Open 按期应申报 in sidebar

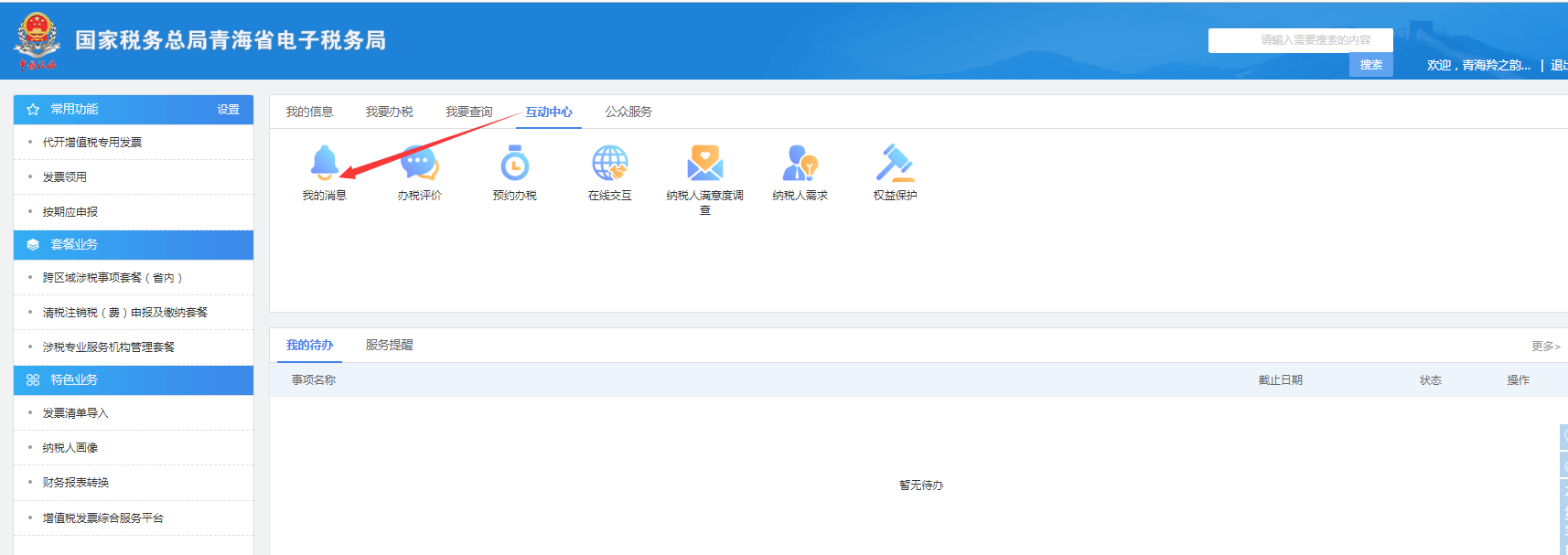(70, 212)
